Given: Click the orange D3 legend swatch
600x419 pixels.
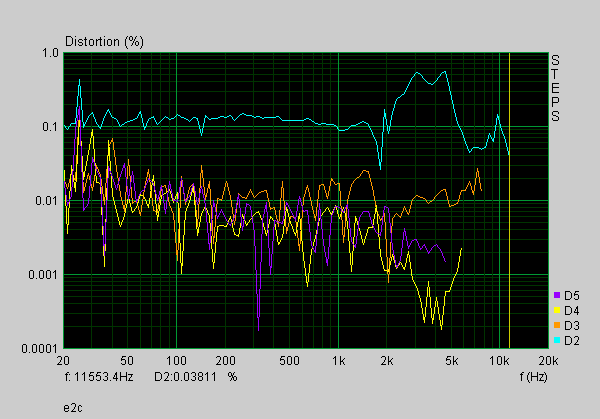Looking at the screenshot, I should point(557,325).
